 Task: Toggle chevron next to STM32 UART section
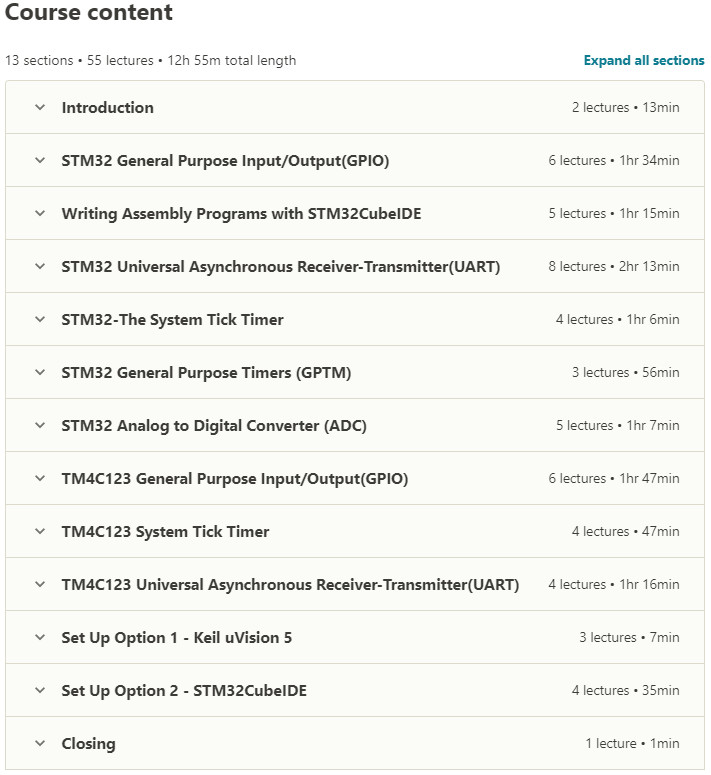40,267
